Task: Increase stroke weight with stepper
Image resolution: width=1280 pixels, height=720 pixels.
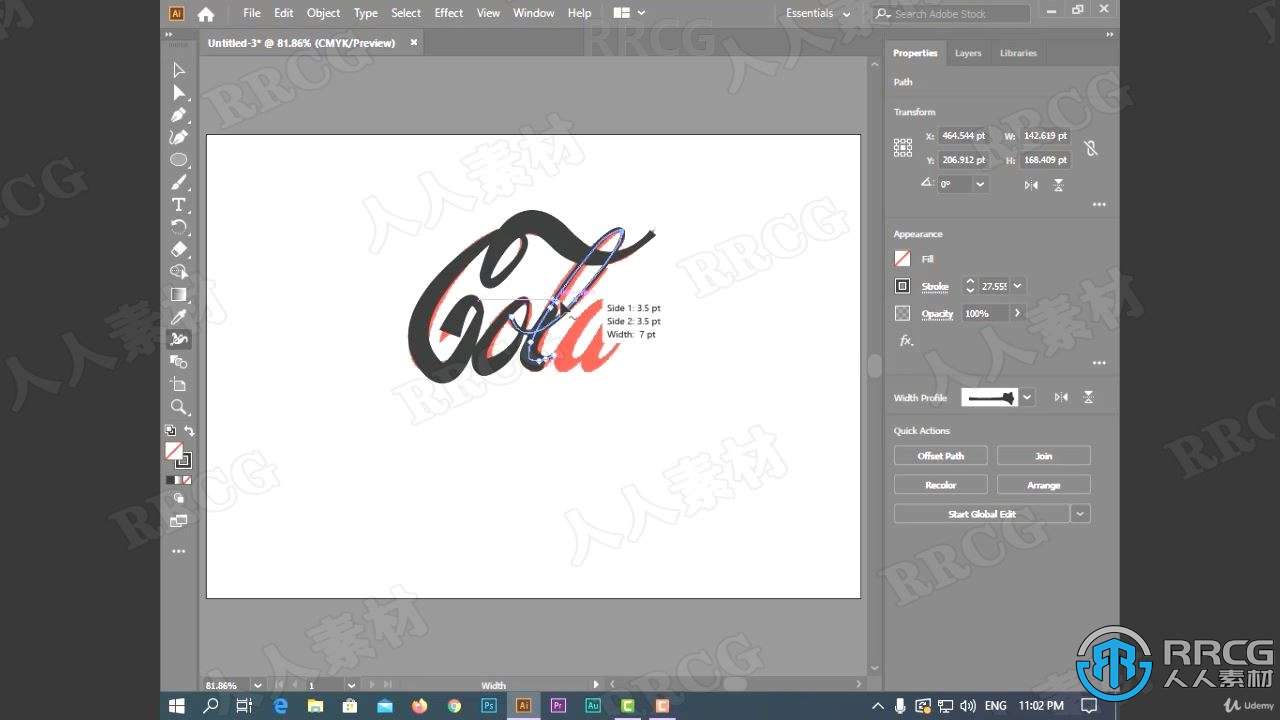Action: 969,282
